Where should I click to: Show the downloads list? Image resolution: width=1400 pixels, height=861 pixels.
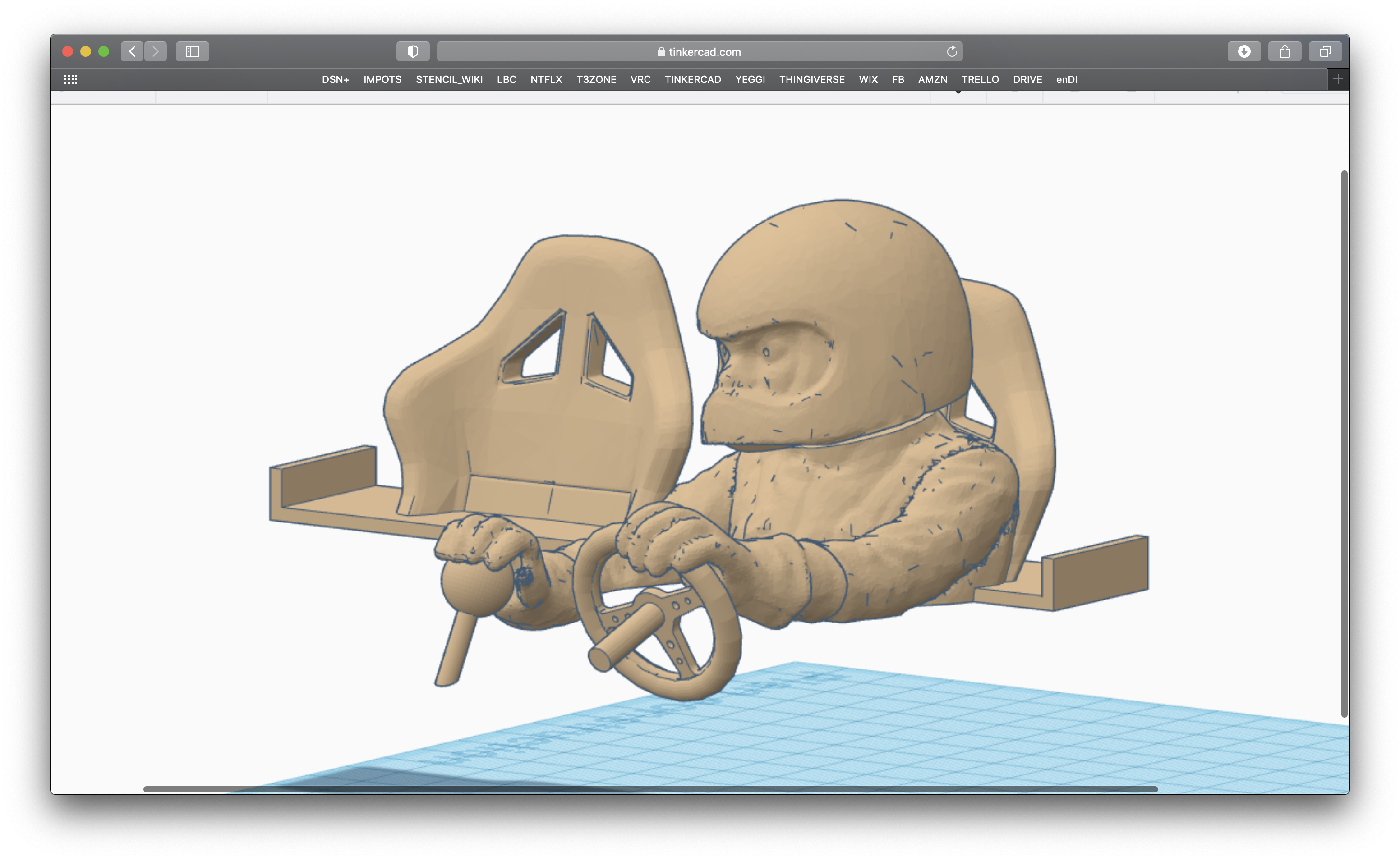1244,51
